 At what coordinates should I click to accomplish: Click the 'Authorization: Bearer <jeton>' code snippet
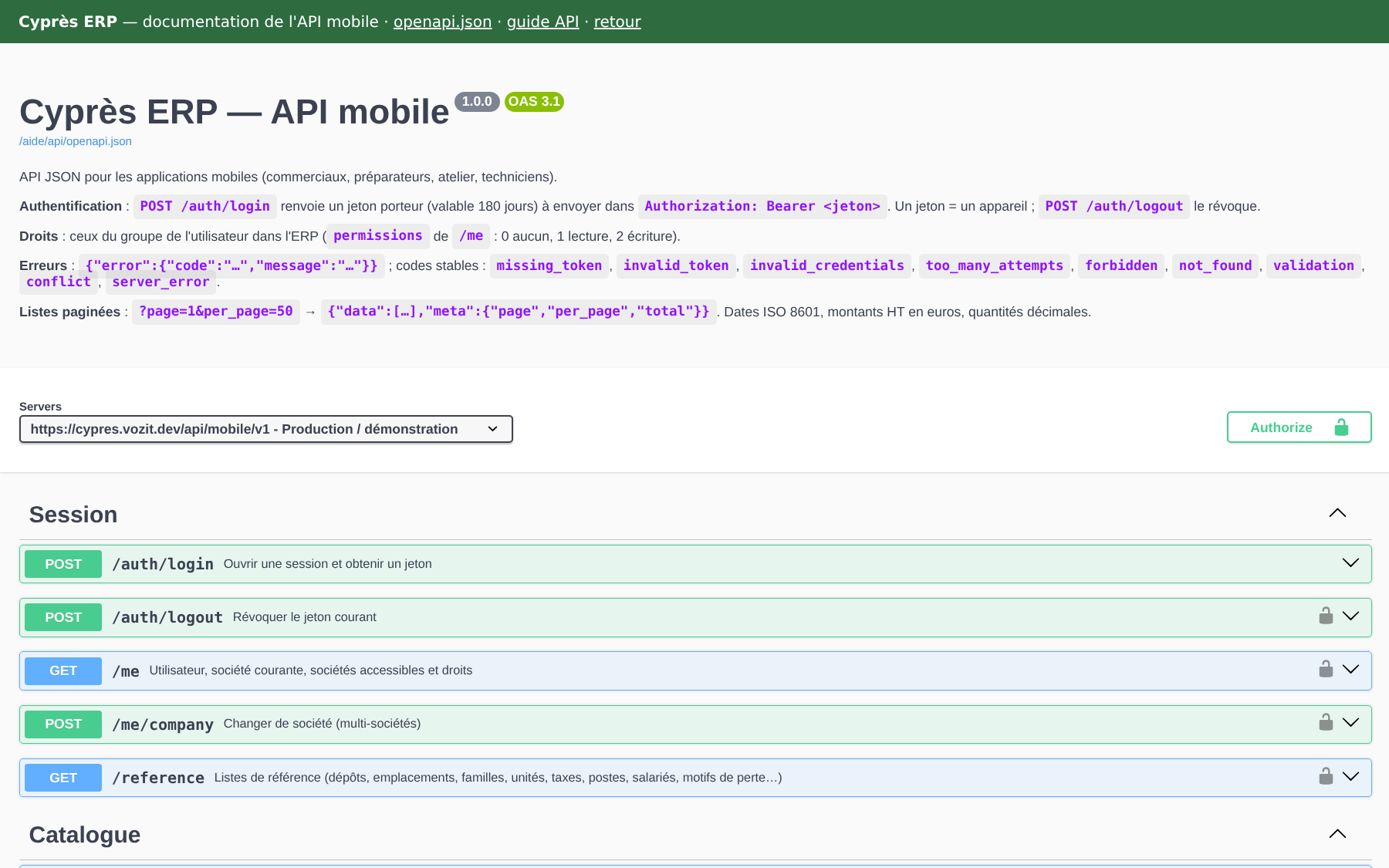click(762, 206)
